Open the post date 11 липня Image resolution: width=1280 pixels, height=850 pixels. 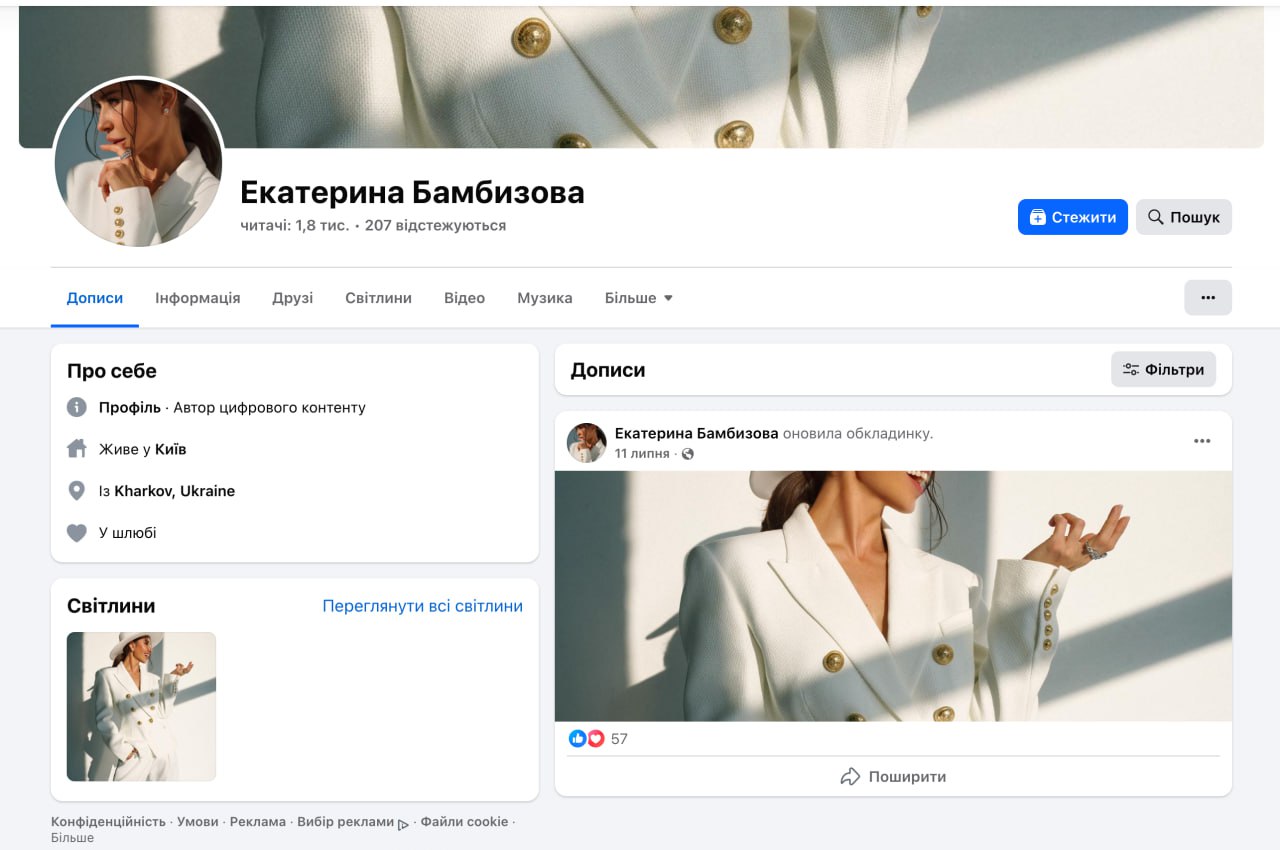point(642,453)
